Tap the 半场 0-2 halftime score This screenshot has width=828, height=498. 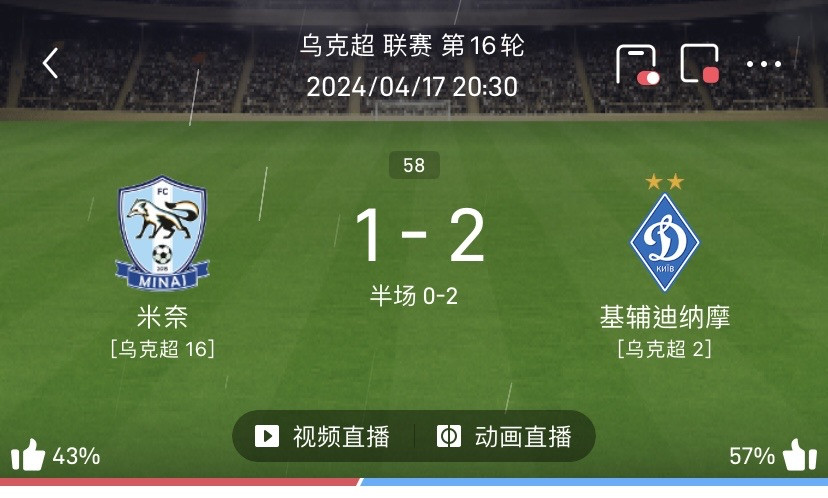[413, 296]
